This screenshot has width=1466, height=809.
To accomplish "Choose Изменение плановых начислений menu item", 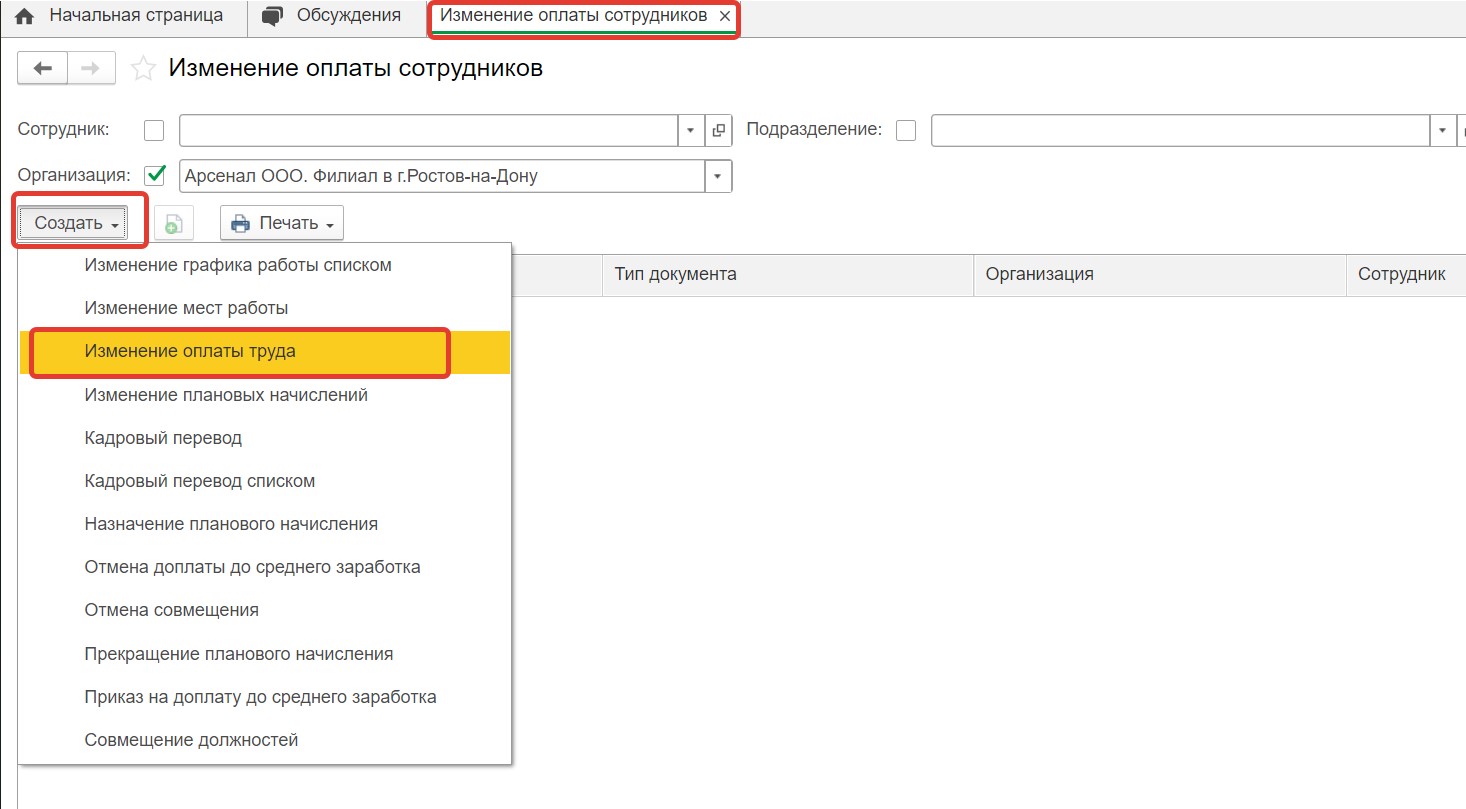I will 265,395.
